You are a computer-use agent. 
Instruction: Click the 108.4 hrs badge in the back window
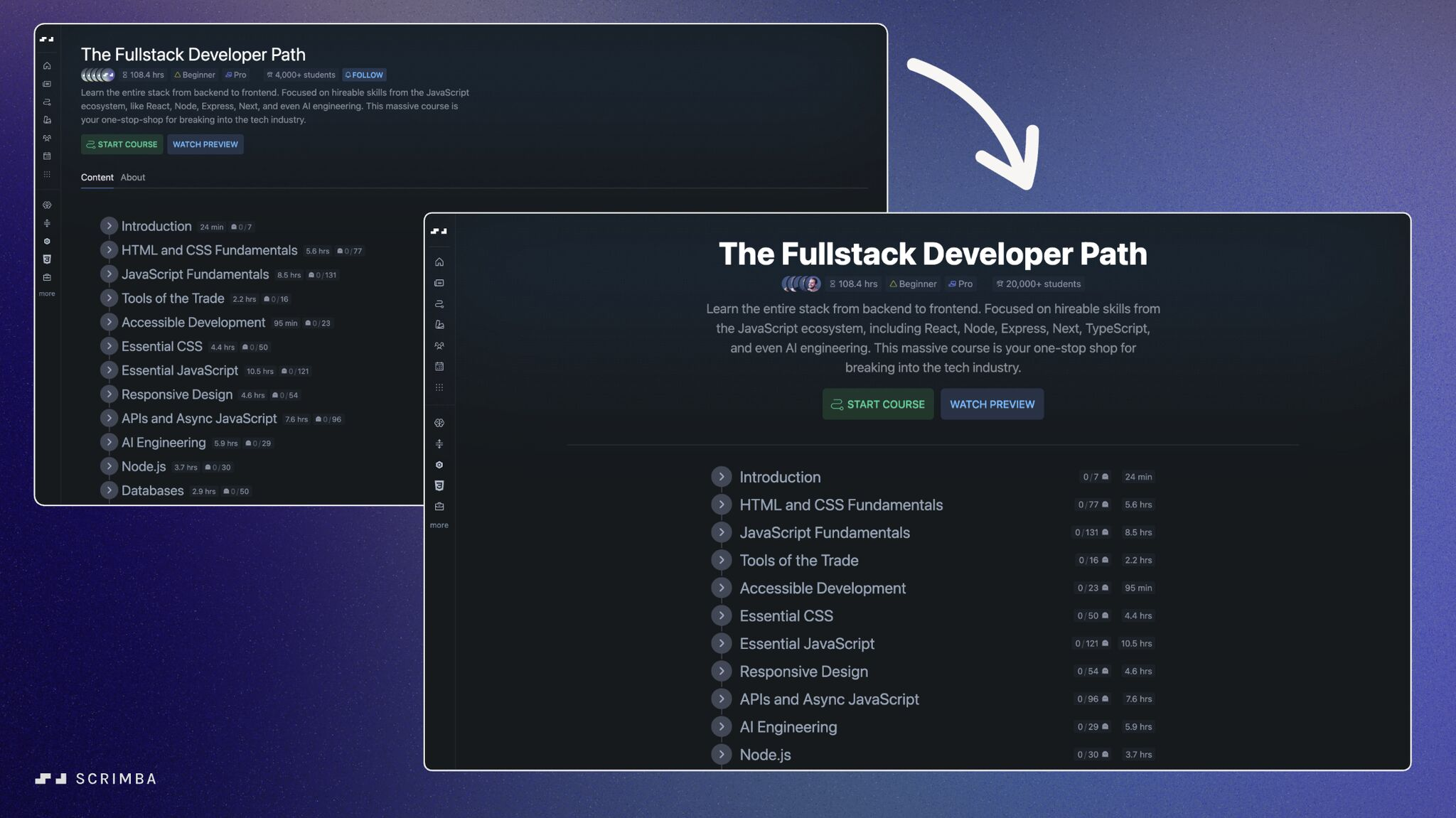click(x=143, y=75)
